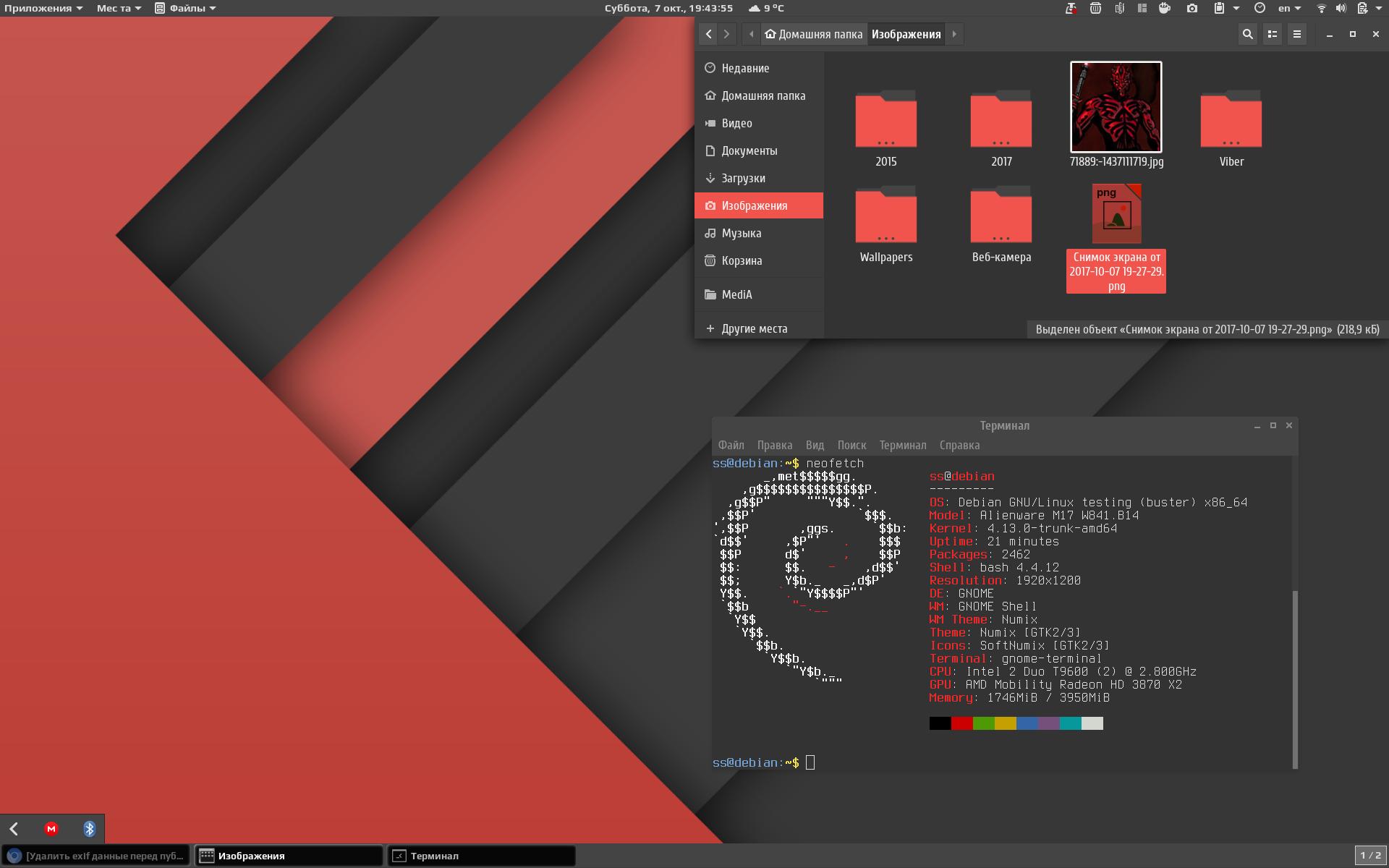Click the terminal vertical scrollbar
Image resolution: width=1389 pixels, height=868 pixels.
coord(1295,678)
